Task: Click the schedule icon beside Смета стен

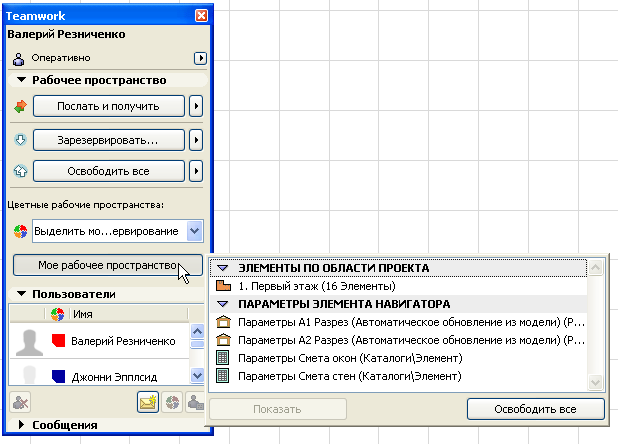Action: pos(223,376)
